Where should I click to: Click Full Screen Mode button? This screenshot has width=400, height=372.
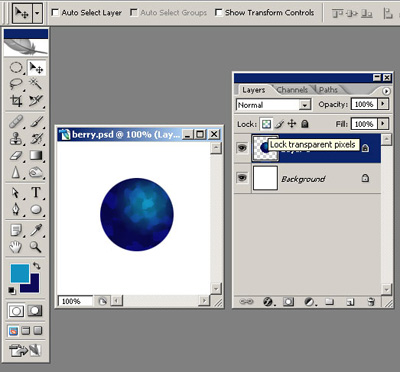coord(38,331)
